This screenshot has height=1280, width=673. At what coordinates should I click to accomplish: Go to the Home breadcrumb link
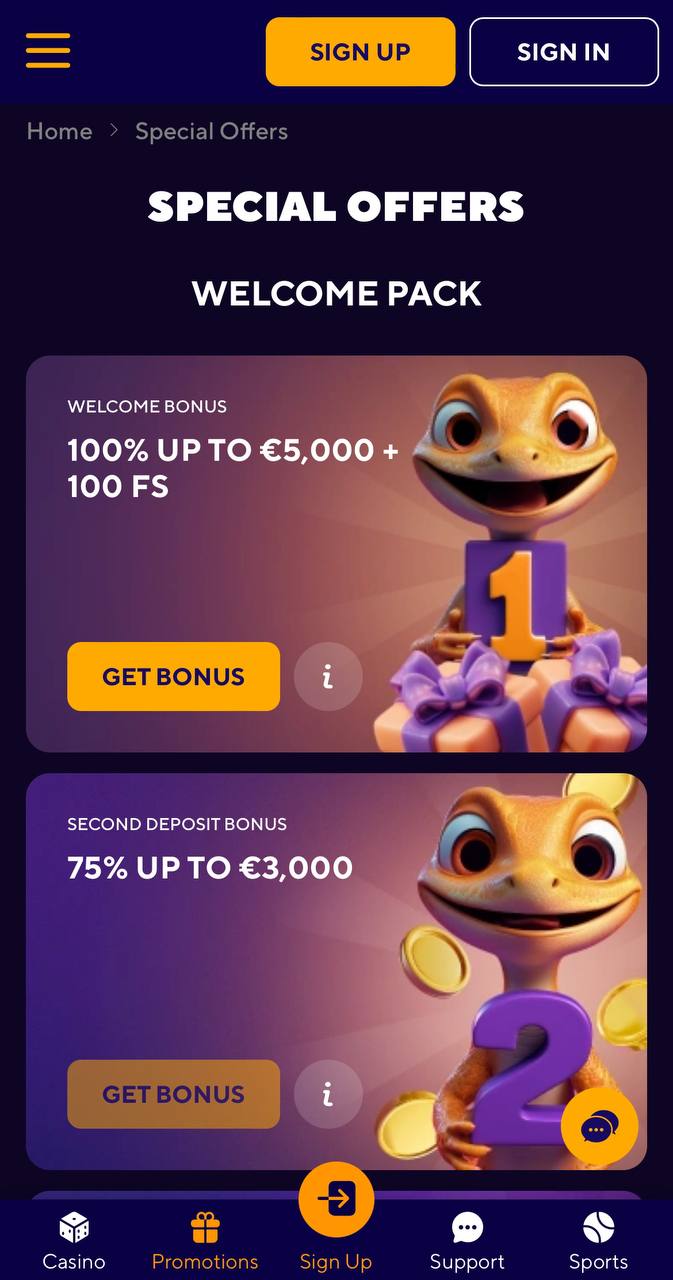click(59, 131)
